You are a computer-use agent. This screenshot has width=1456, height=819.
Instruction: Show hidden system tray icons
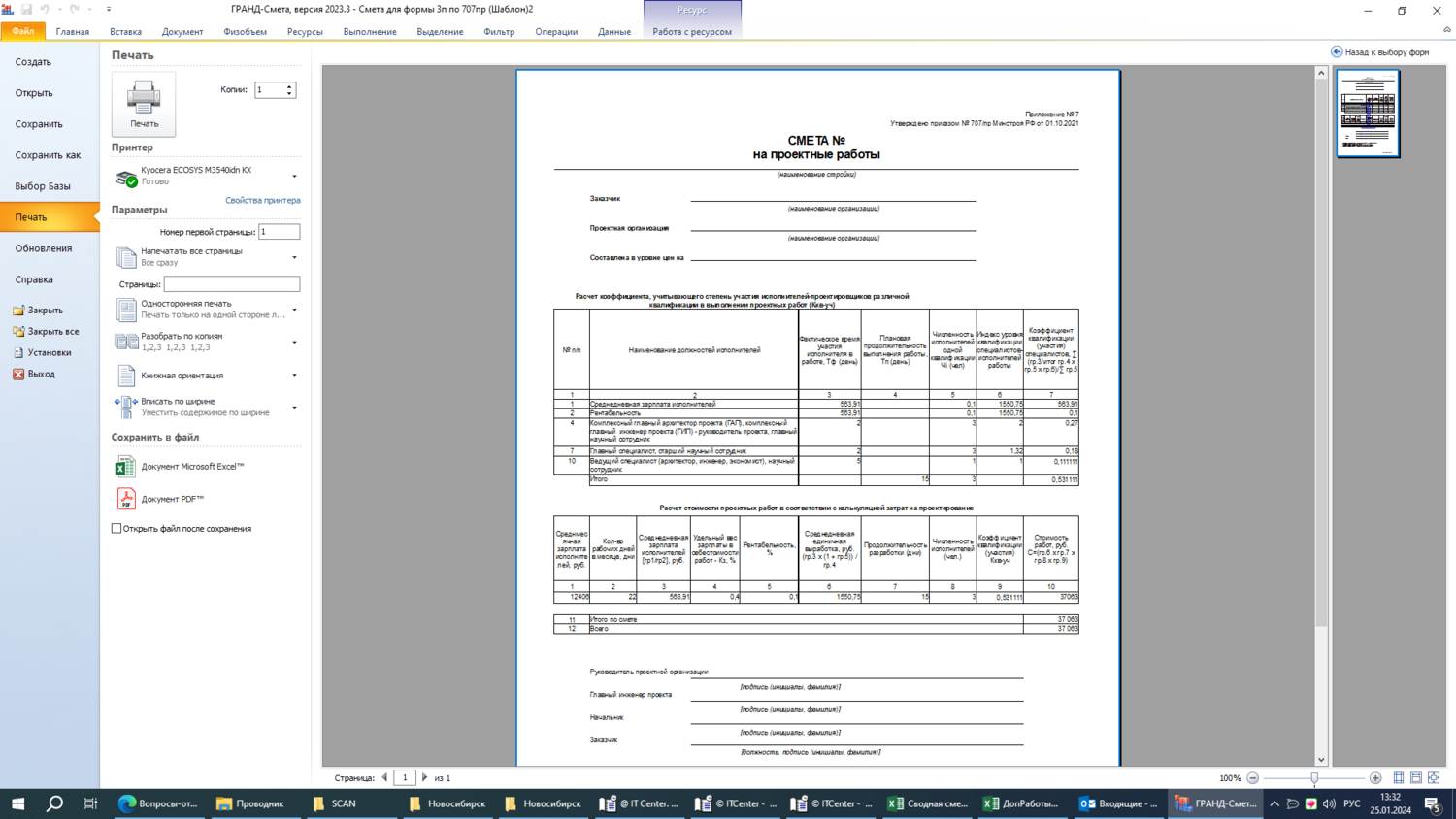point(1274,803)
